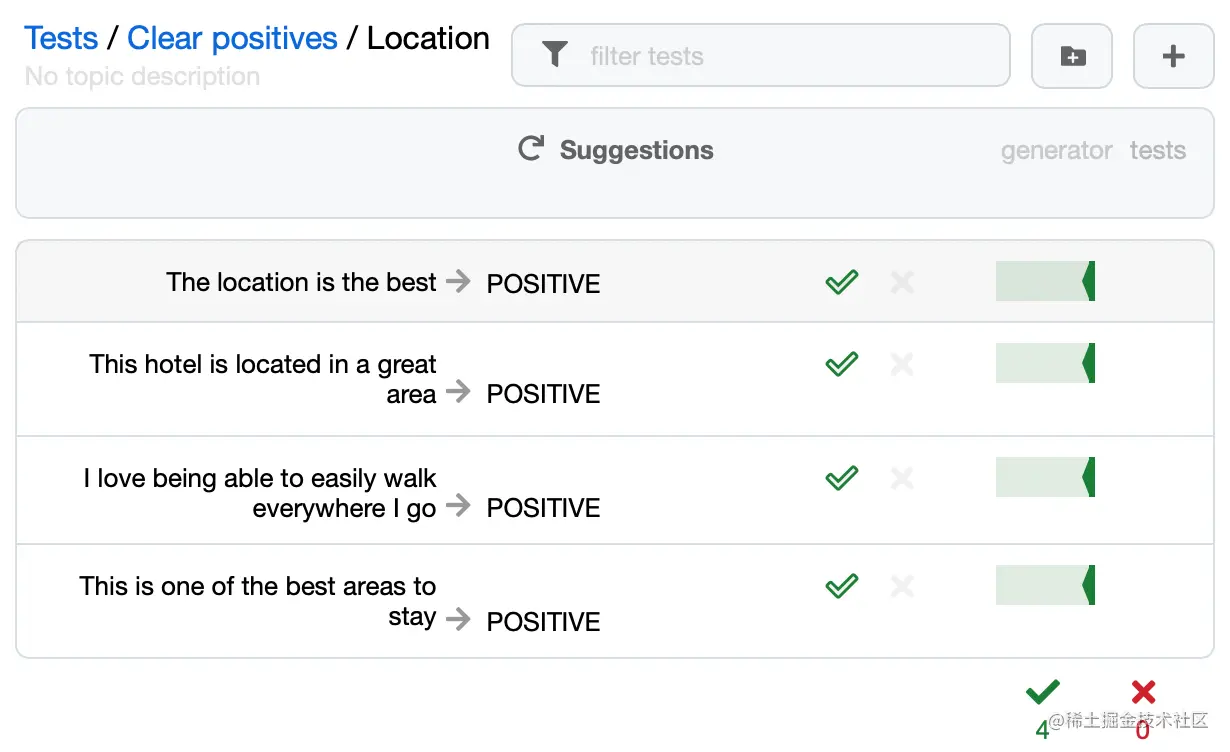1230x752 pixels.
Task: Click score bar for 'The location is the best'
Action: (1045, 281)
